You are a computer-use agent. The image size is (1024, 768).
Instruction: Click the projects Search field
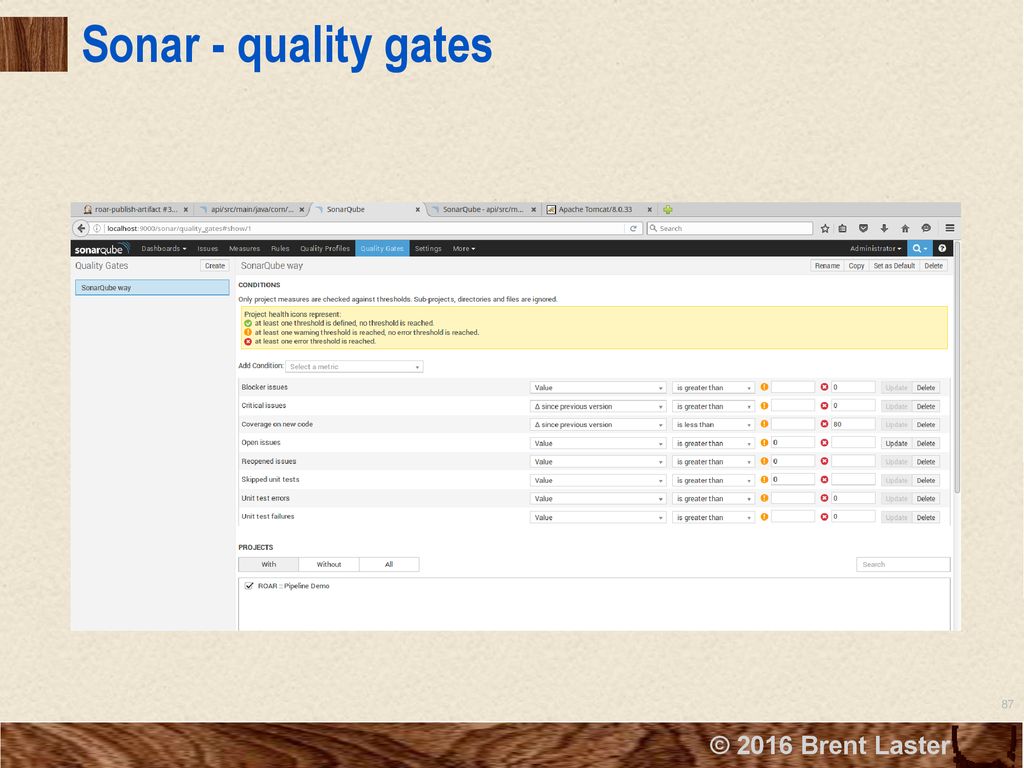click(903, 564)
